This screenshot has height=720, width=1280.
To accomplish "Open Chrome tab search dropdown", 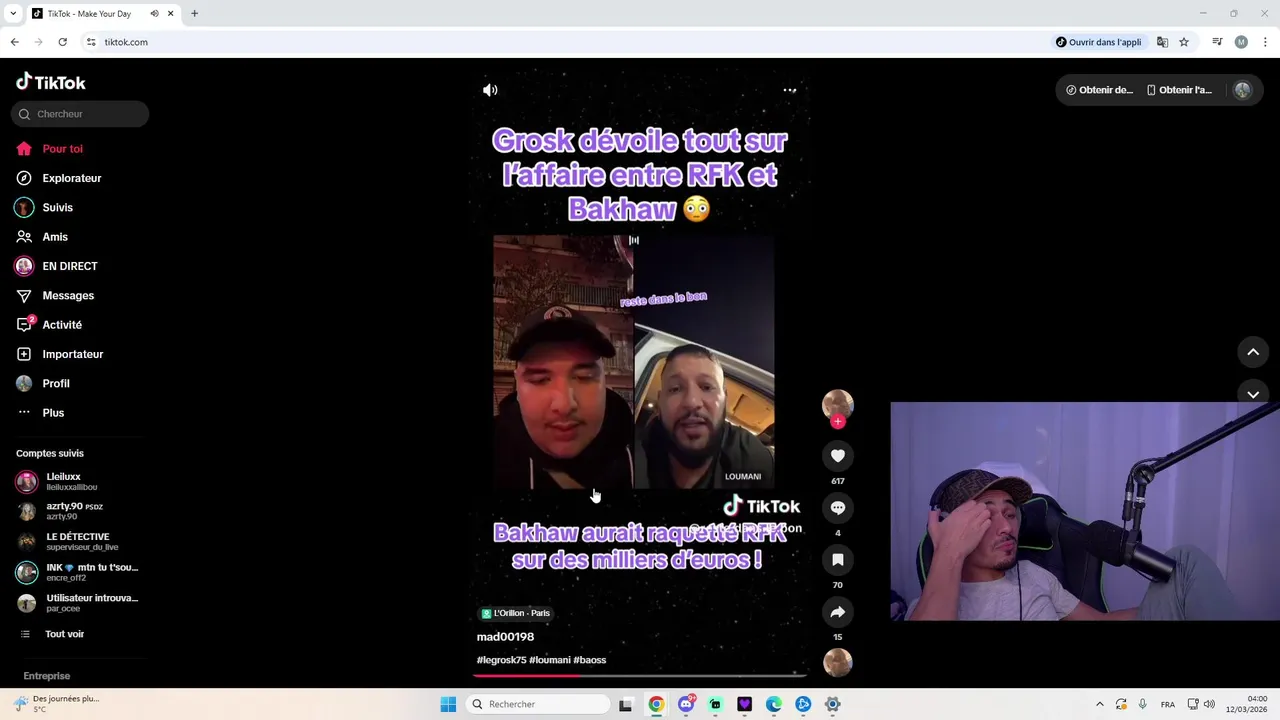I will click(x=12, y=14).
